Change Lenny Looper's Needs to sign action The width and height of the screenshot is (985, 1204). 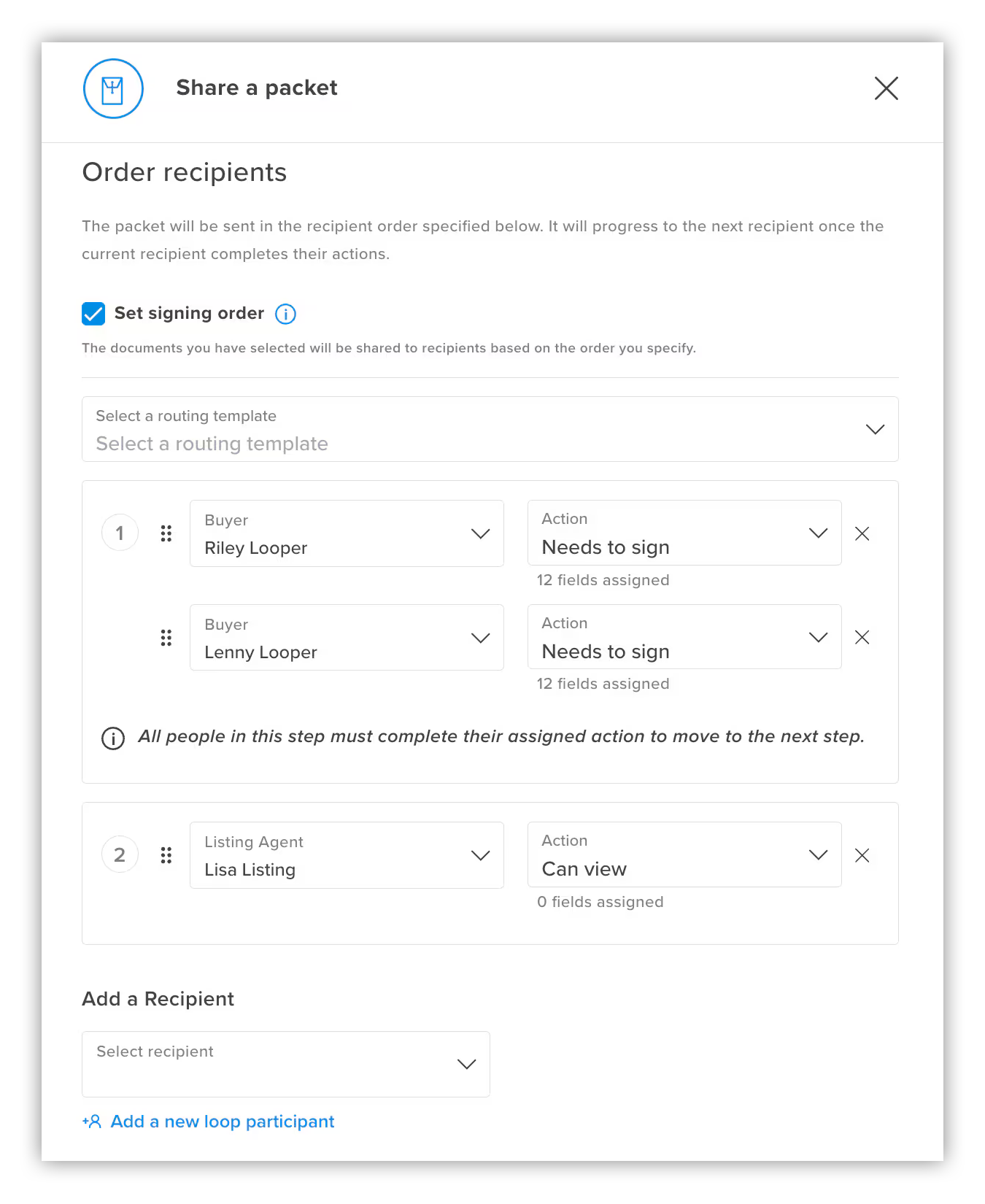click(x=684, y=637)
